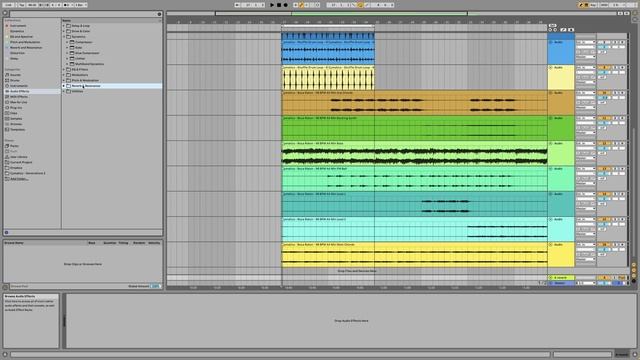This screenshot has height=360, width=640.
Task: Expand the Delay & Loop folder
Action: click(64, 26)
